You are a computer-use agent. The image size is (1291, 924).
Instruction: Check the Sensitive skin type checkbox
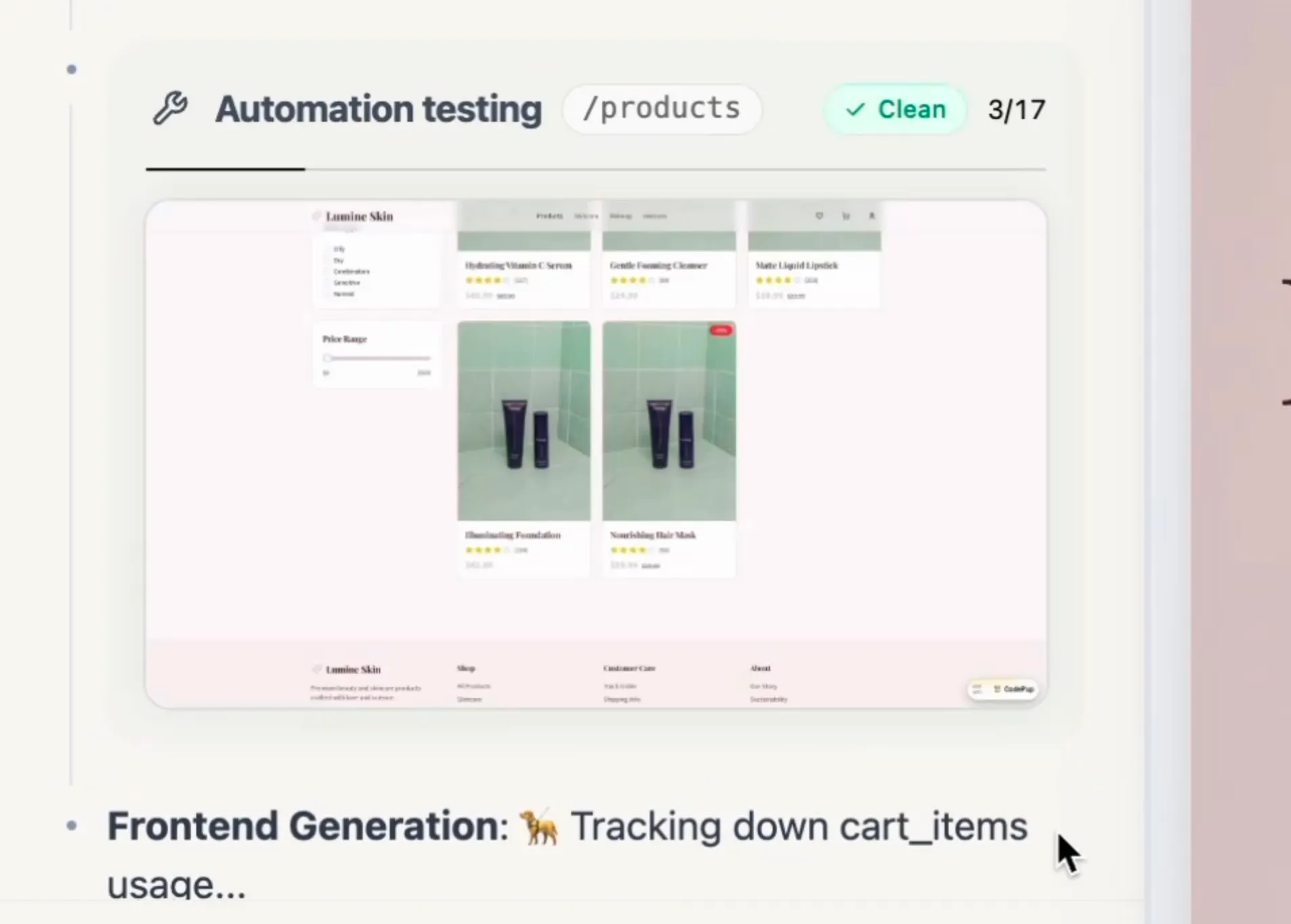(x=327, y=283)
